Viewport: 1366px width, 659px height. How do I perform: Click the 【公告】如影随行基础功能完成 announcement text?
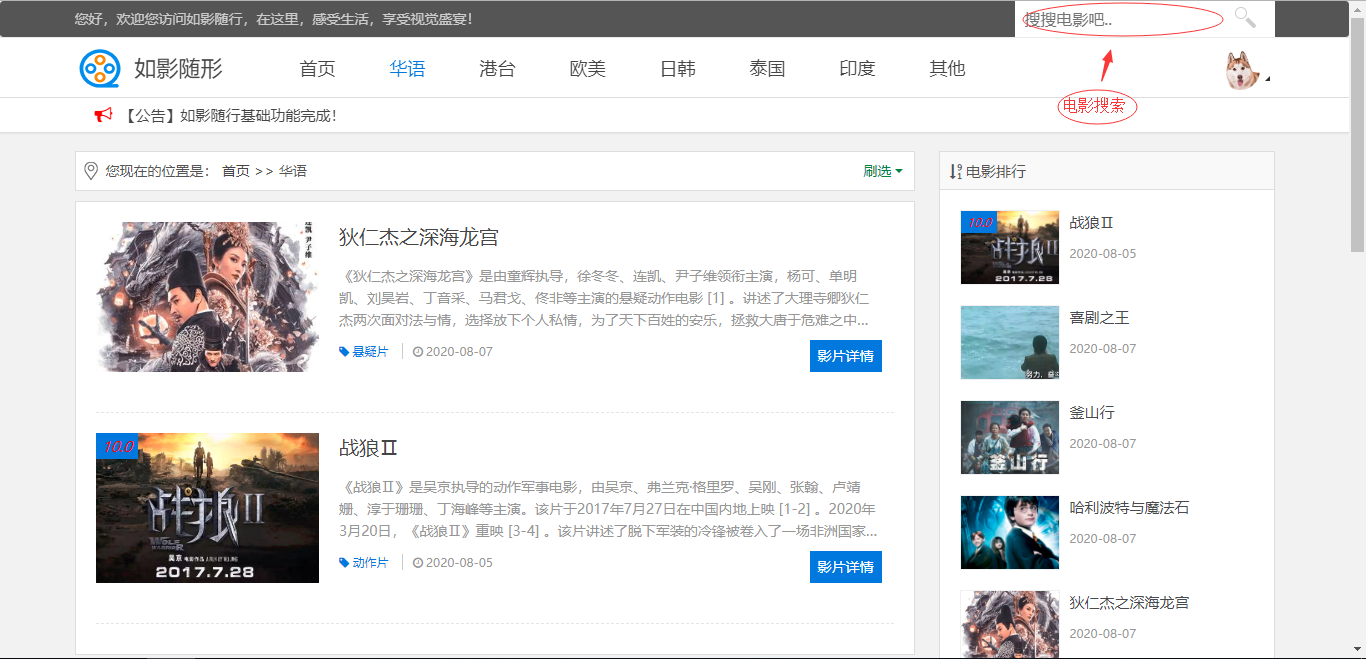point(231,116)
